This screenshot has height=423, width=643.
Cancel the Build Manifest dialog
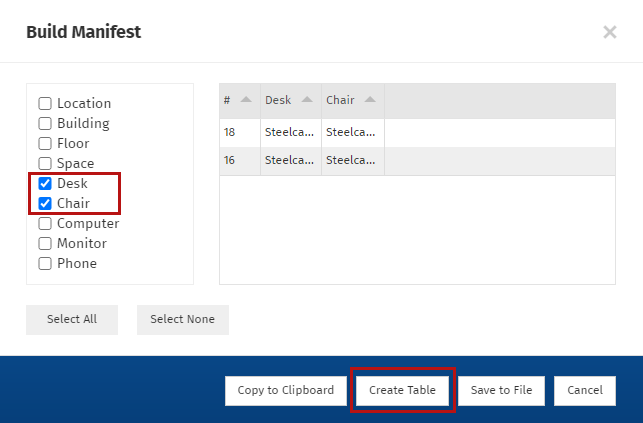click(584, 391)
